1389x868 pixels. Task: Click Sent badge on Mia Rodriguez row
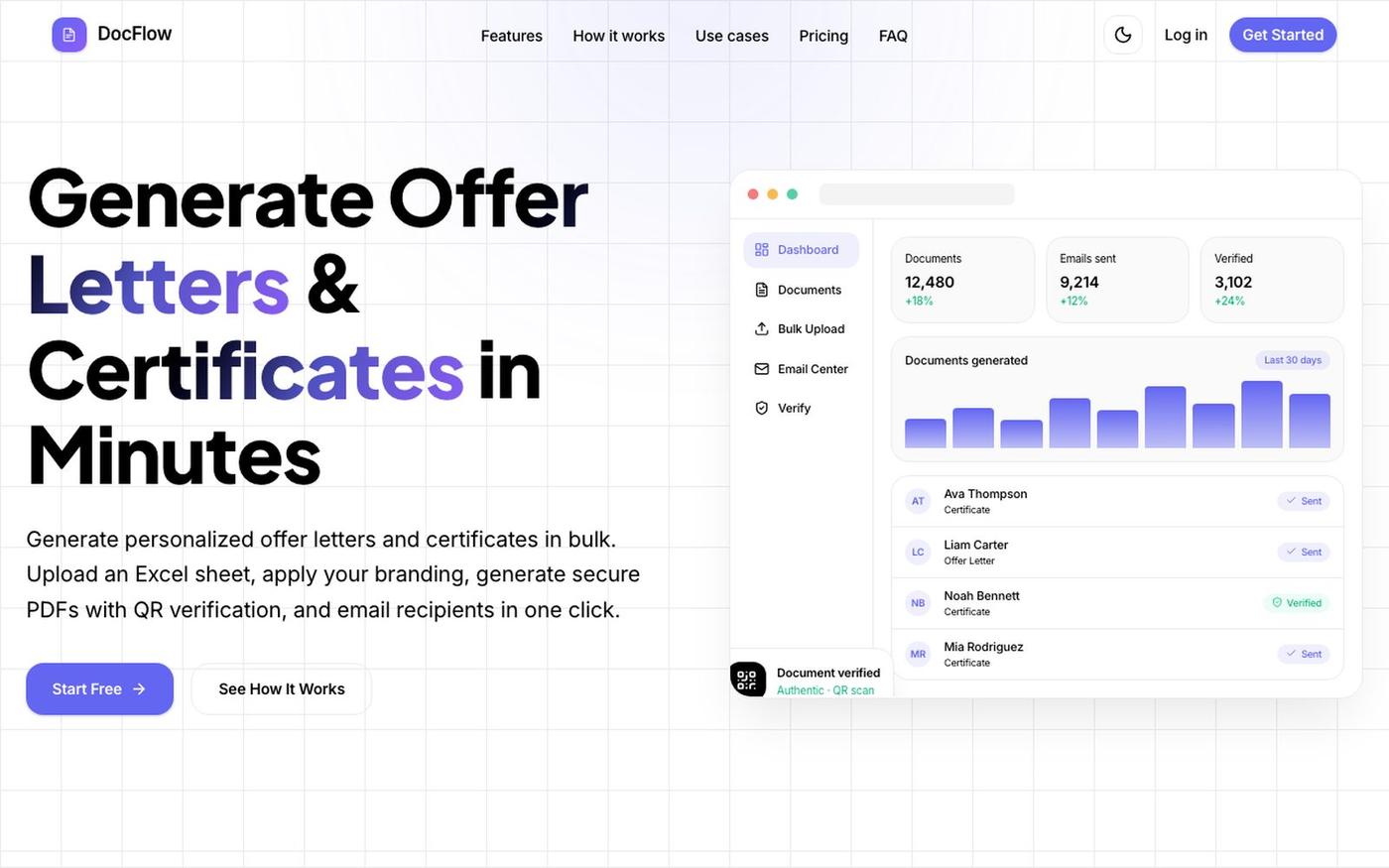(1304, 654)
